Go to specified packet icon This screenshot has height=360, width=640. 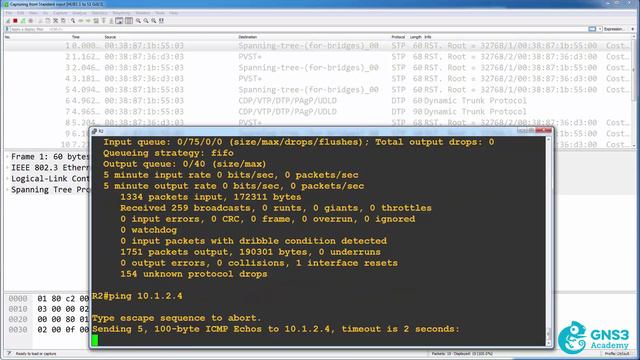[96, 20]
